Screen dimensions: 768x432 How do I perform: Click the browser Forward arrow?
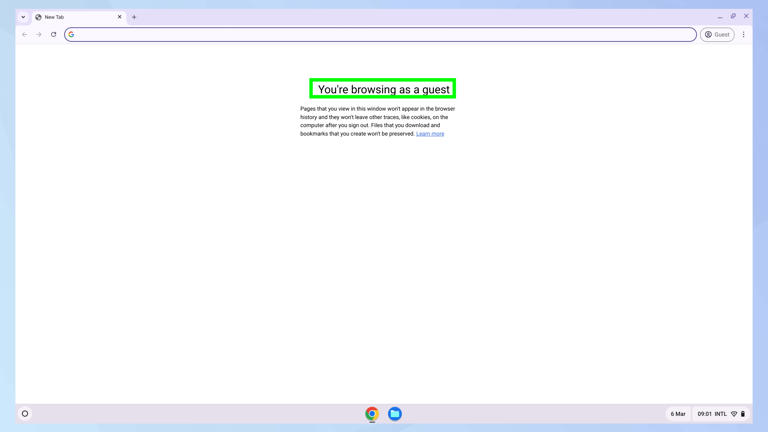(x=39, y=35)
